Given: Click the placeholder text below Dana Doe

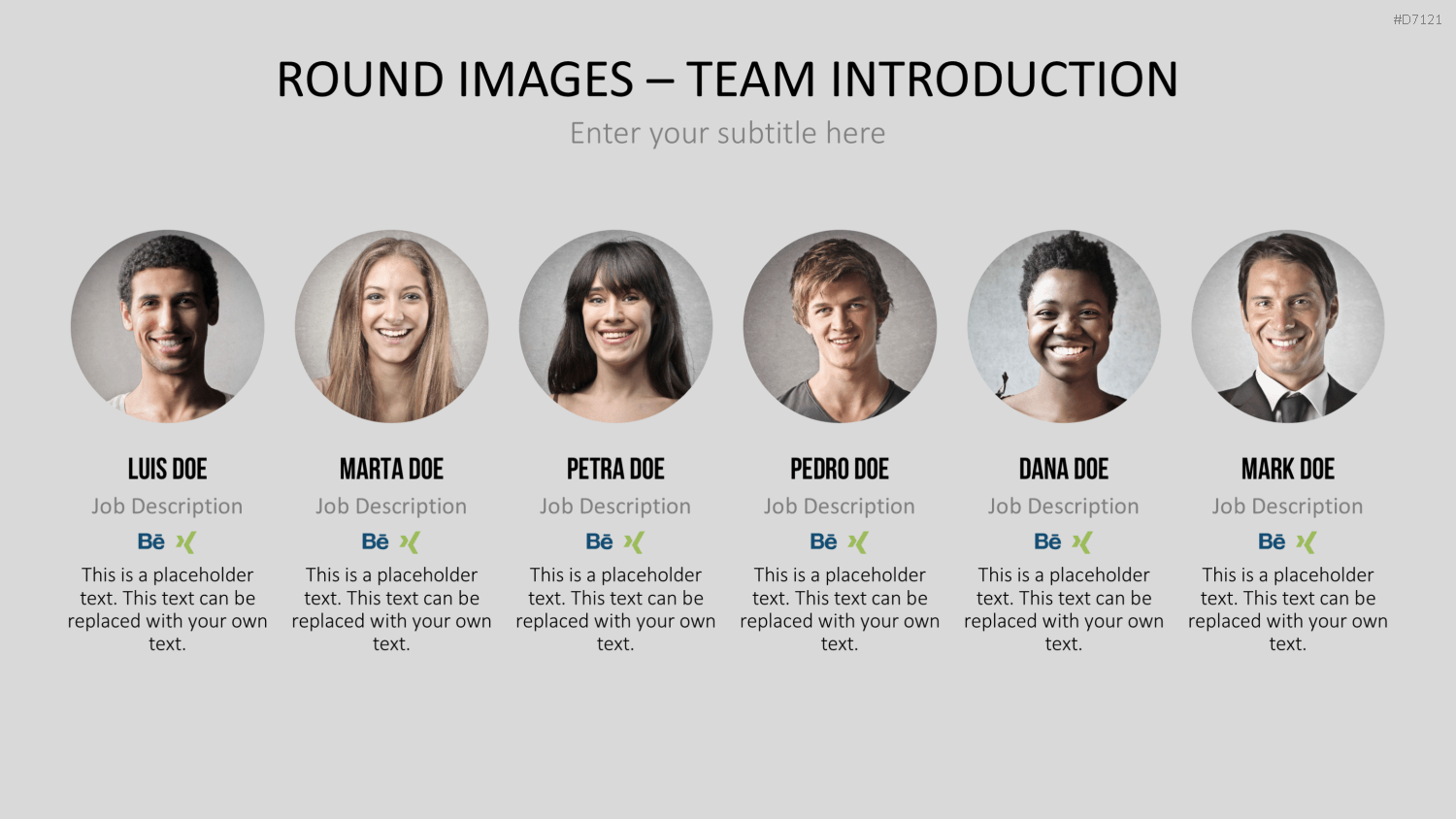Looking at the screenshot, I should pyautogui.click(x=1065, y=609).
